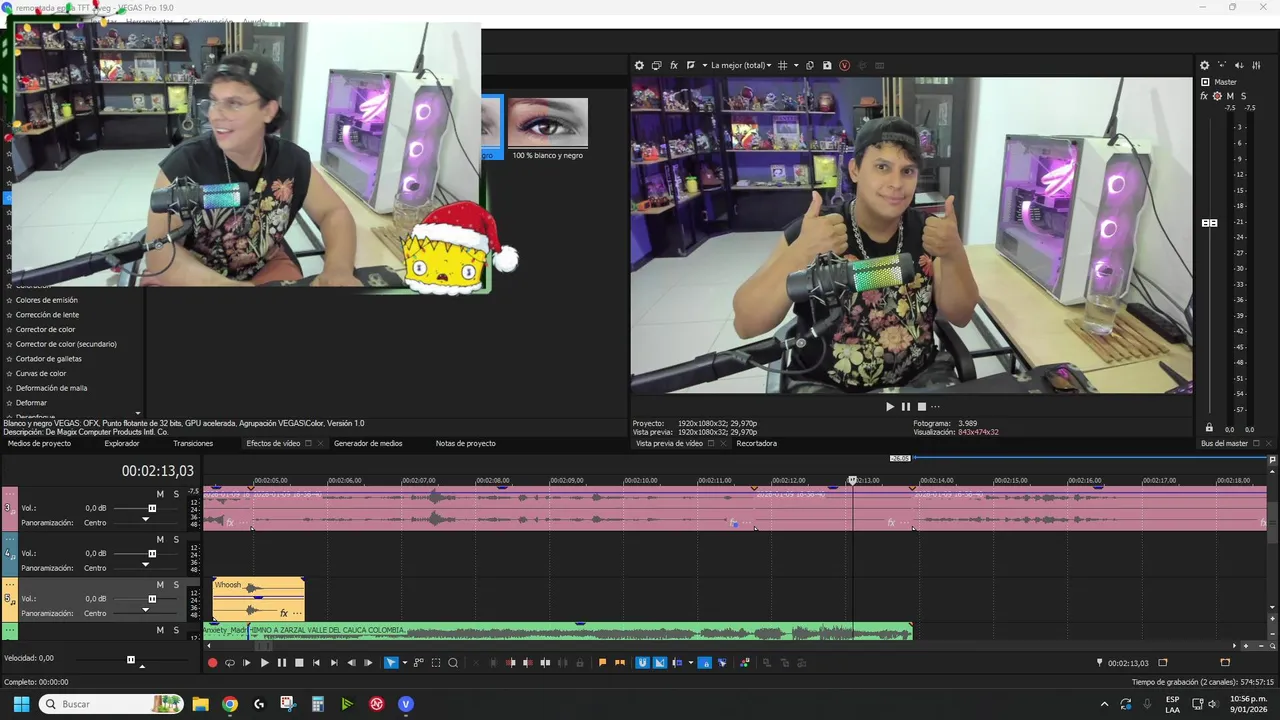Click Master bus Downmix Output speaker icon
The image size is (1280, 720).
click(x=1223, y=65)
